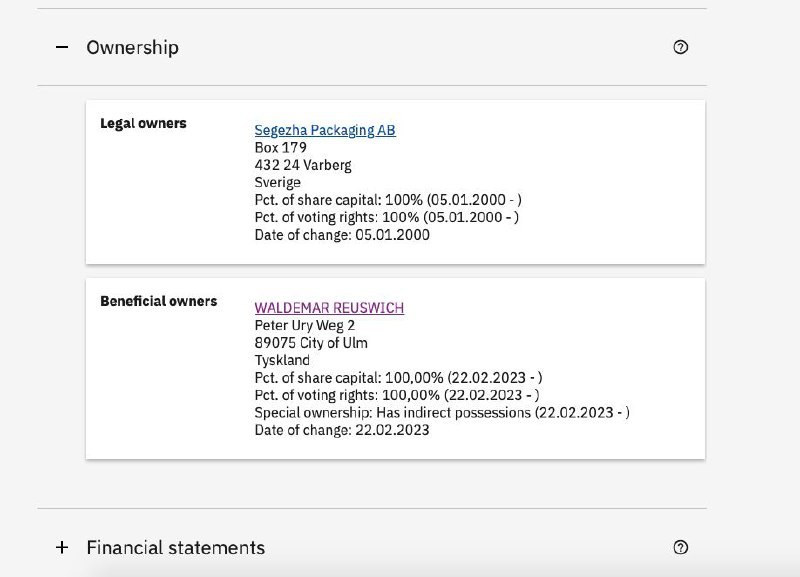Collapse Ownership section using minus icon
The height and width of the screenshot is (577, 800).
click(62, 47)
